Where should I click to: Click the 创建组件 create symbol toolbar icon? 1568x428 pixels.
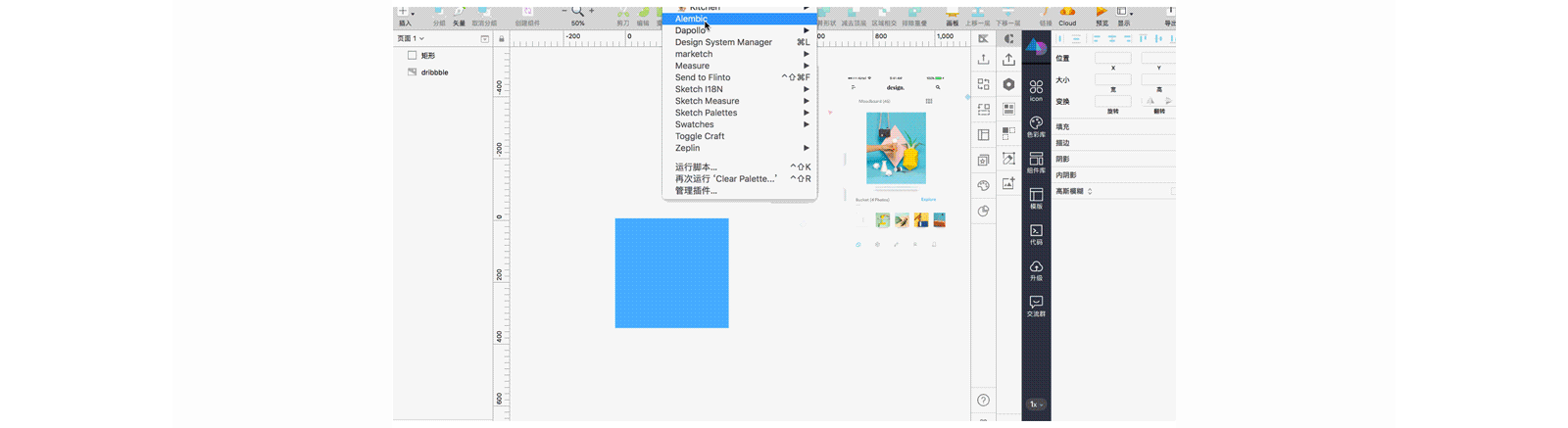pos(527,17)
